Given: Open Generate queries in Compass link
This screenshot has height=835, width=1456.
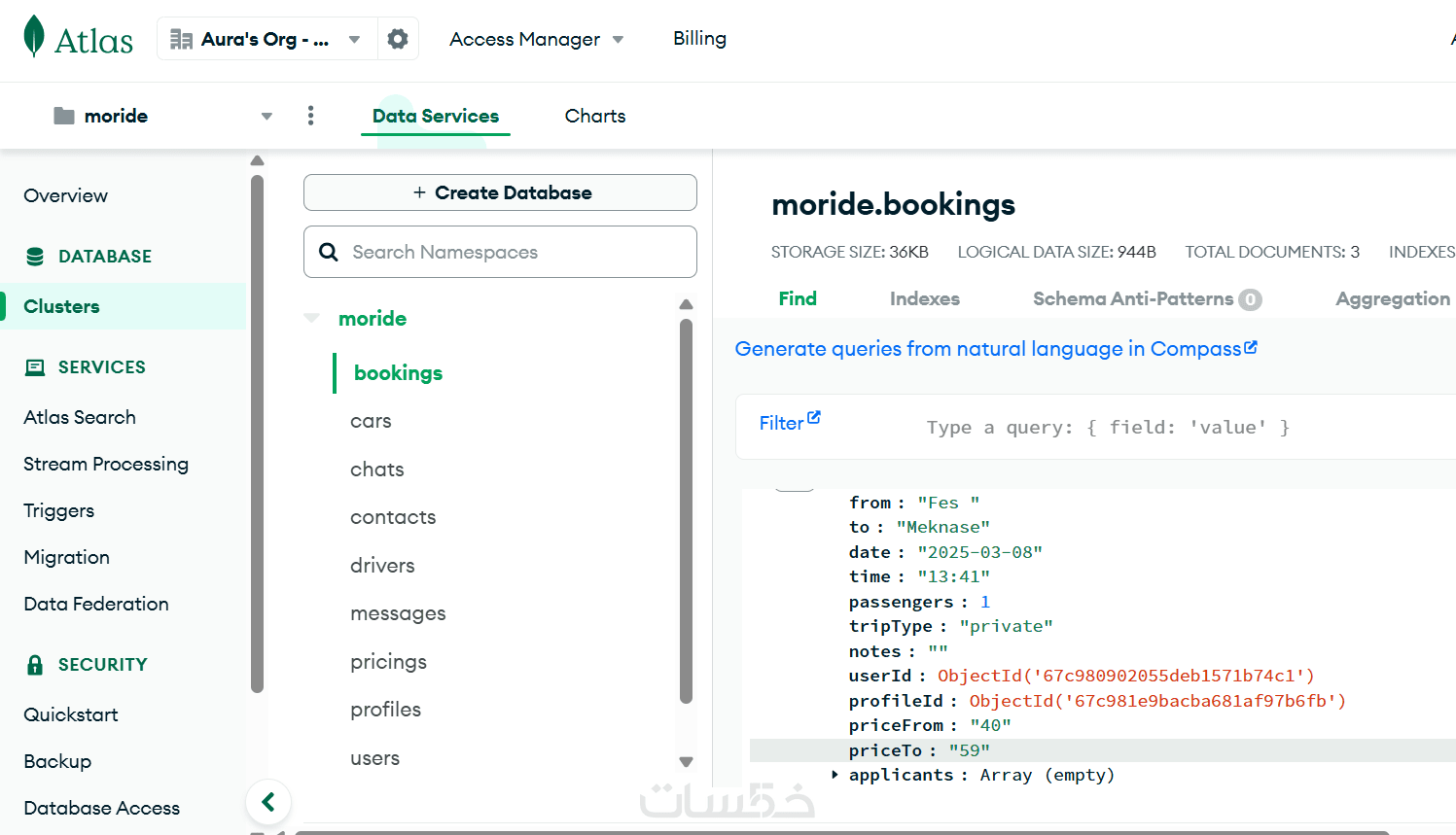Looking at the screenshot, I should (x=996, y=349).
